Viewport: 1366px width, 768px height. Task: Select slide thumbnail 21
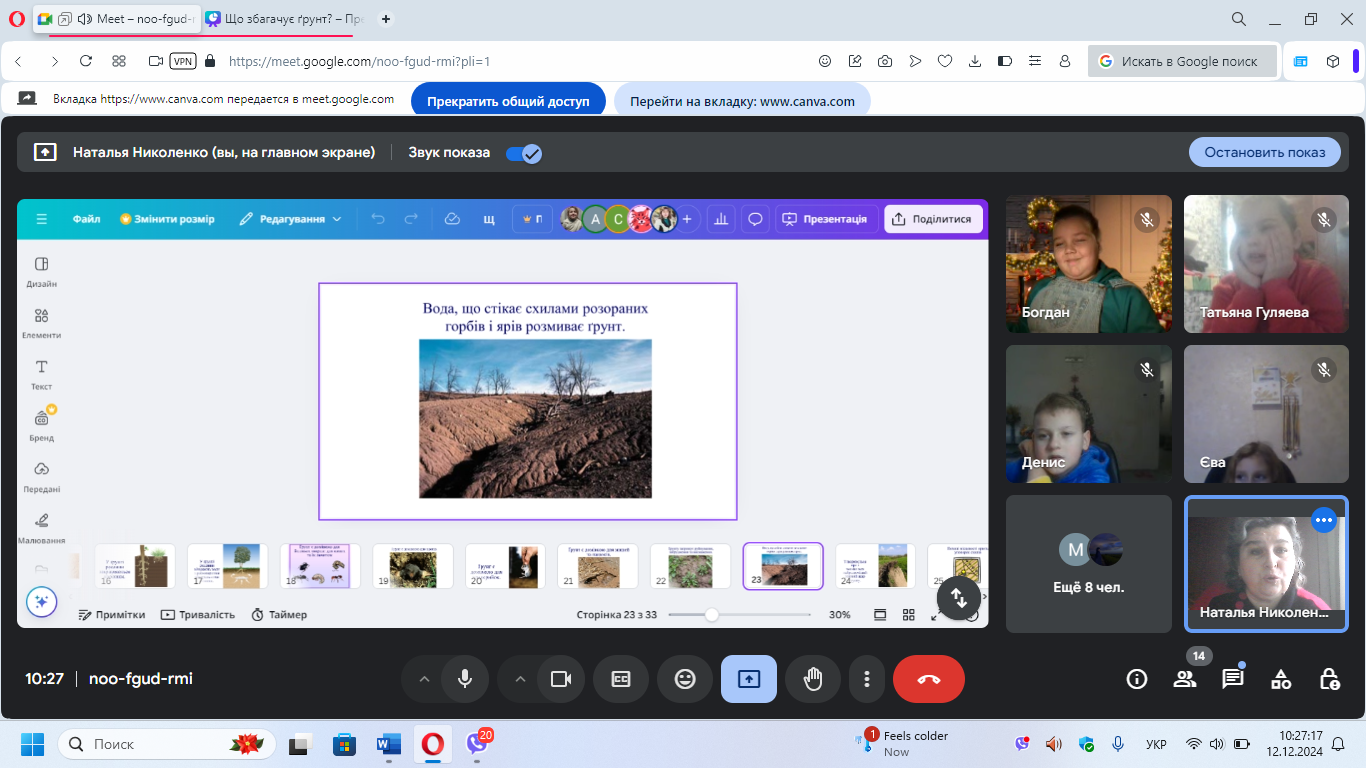598,566
